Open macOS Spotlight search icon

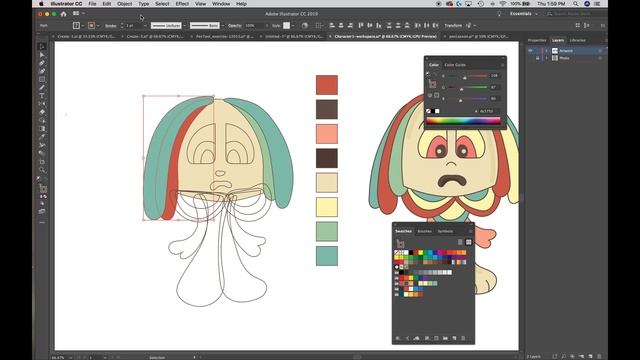[x=576, y=4]
